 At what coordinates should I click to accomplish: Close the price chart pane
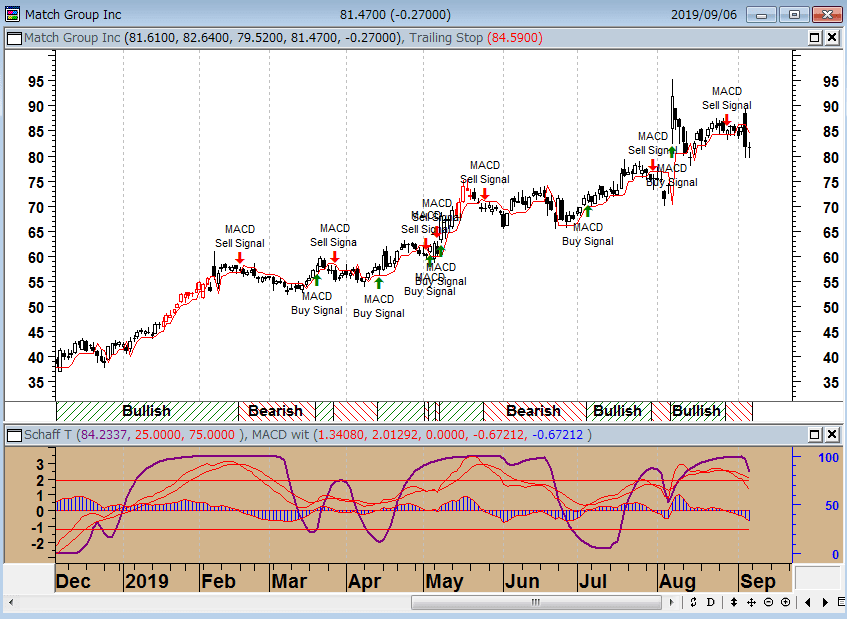pyautogui.click(x=832, y=38)
